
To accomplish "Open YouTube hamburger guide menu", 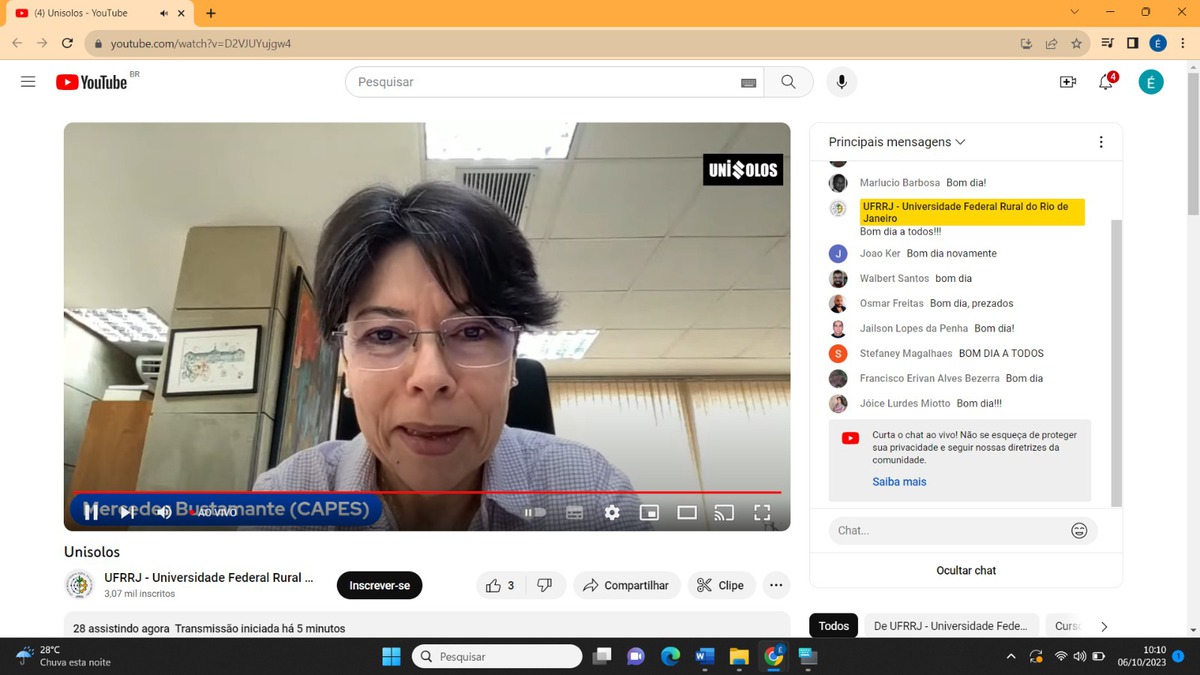I will click(x=28, y=82).
